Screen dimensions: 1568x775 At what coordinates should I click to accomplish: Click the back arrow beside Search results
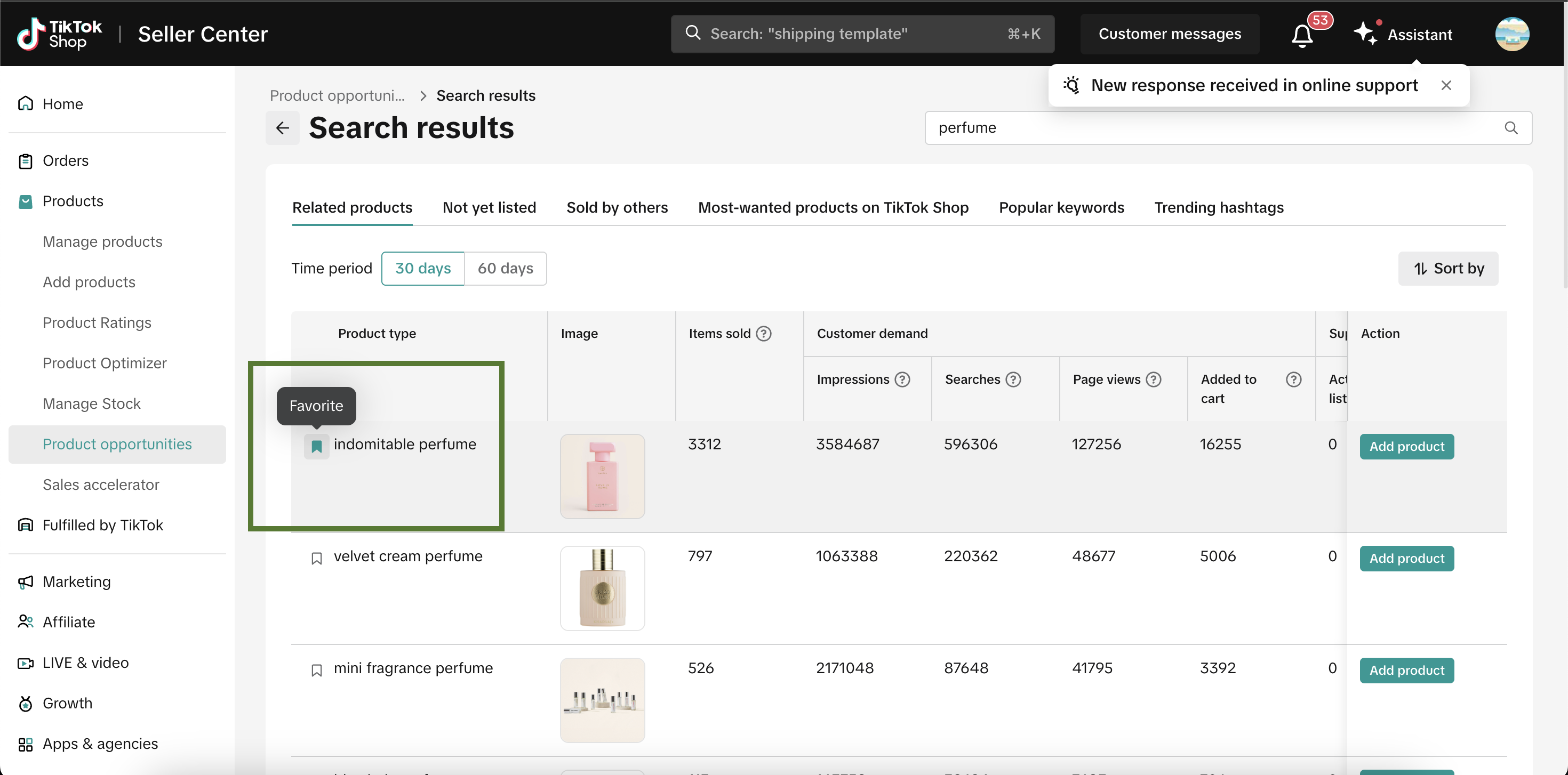(x=283, y=128)
